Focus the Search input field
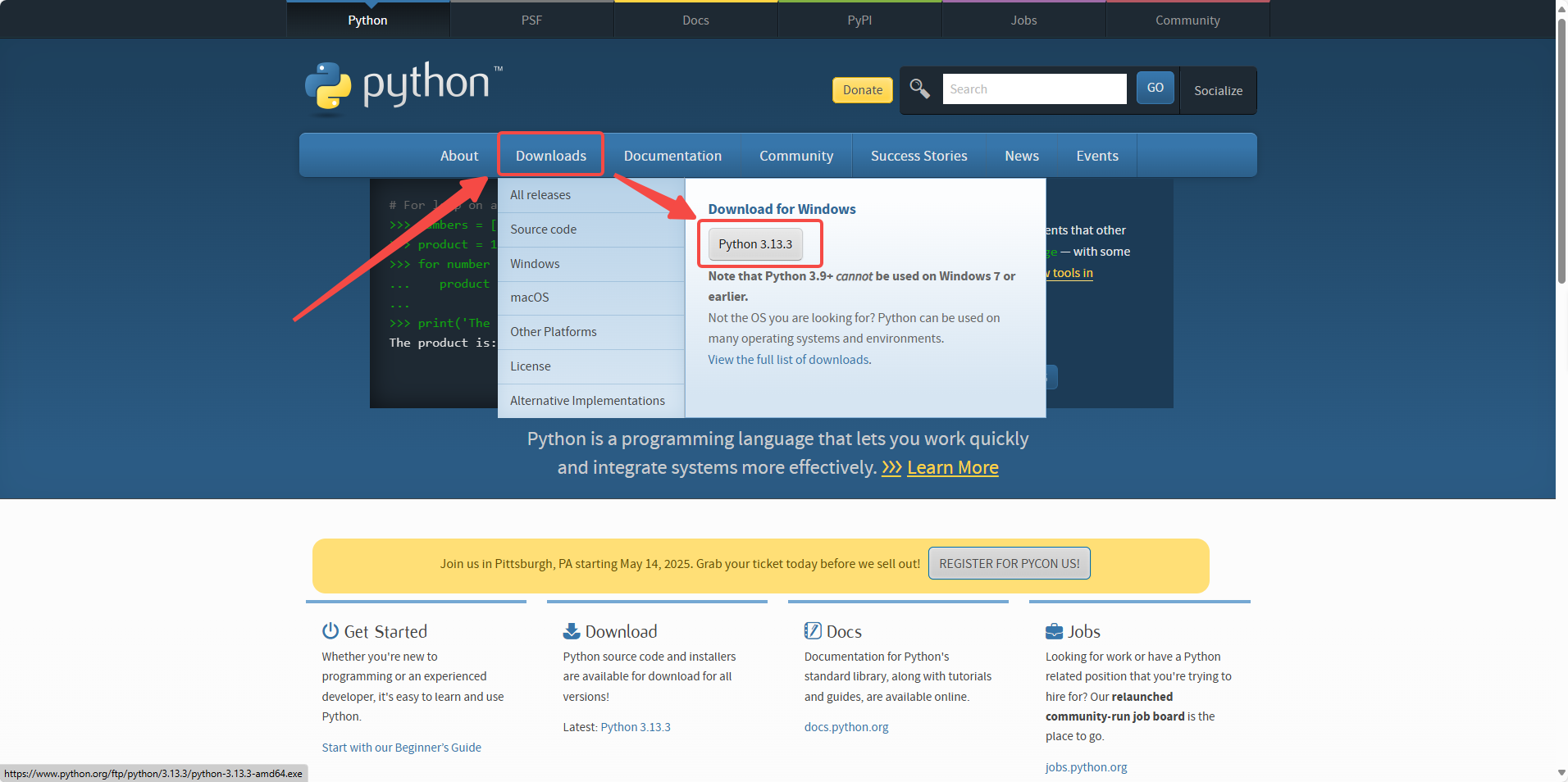This screenshot has width=1568, height=782. (x=1034, y=89)
